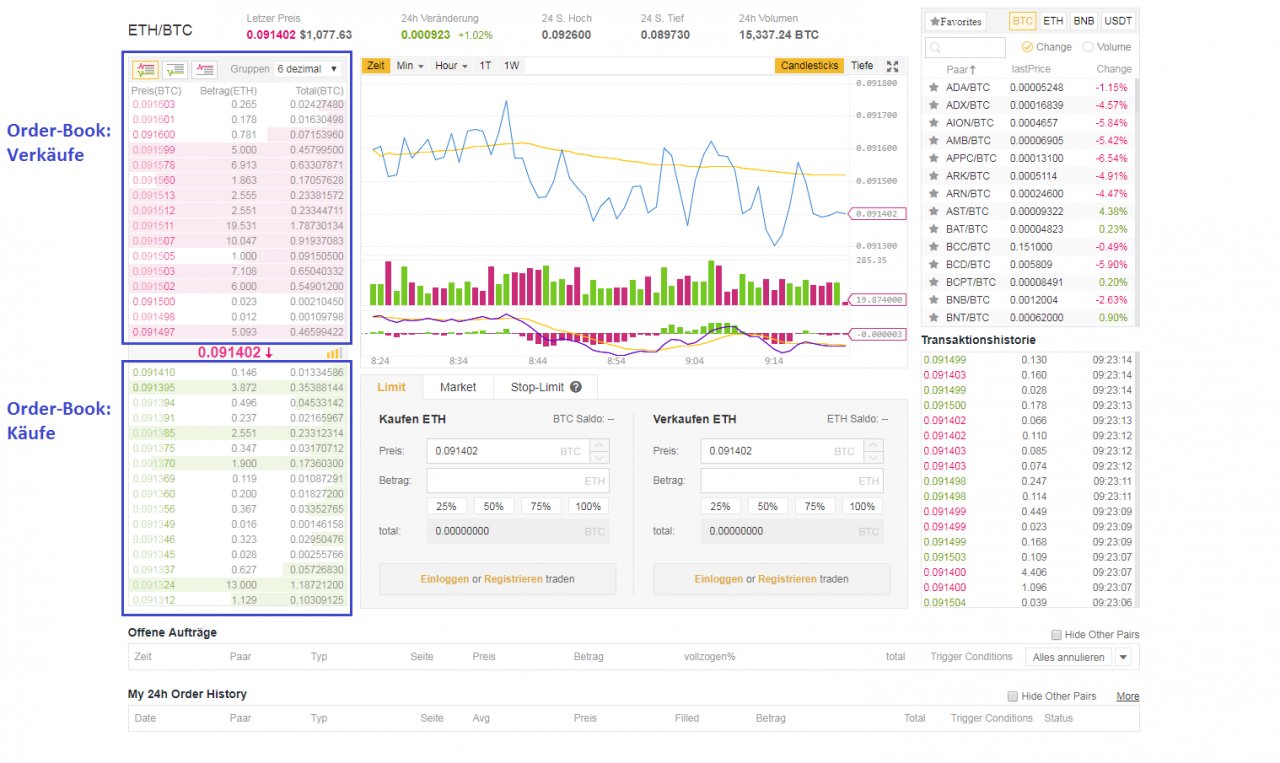
Task: Select the Market order tab
Action: (458, 387)
